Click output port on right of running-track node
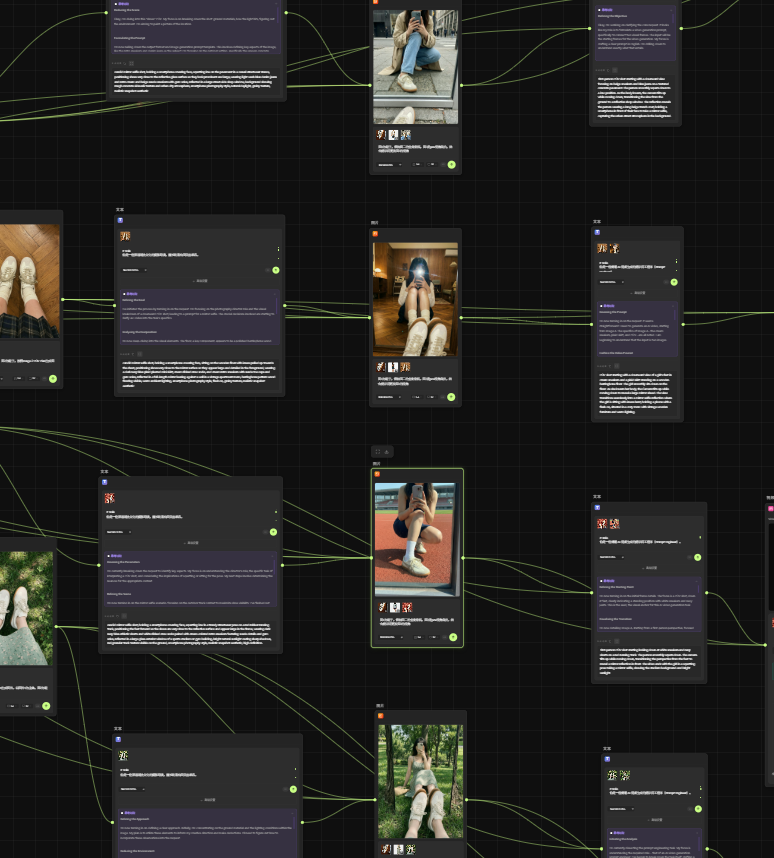 464,558
